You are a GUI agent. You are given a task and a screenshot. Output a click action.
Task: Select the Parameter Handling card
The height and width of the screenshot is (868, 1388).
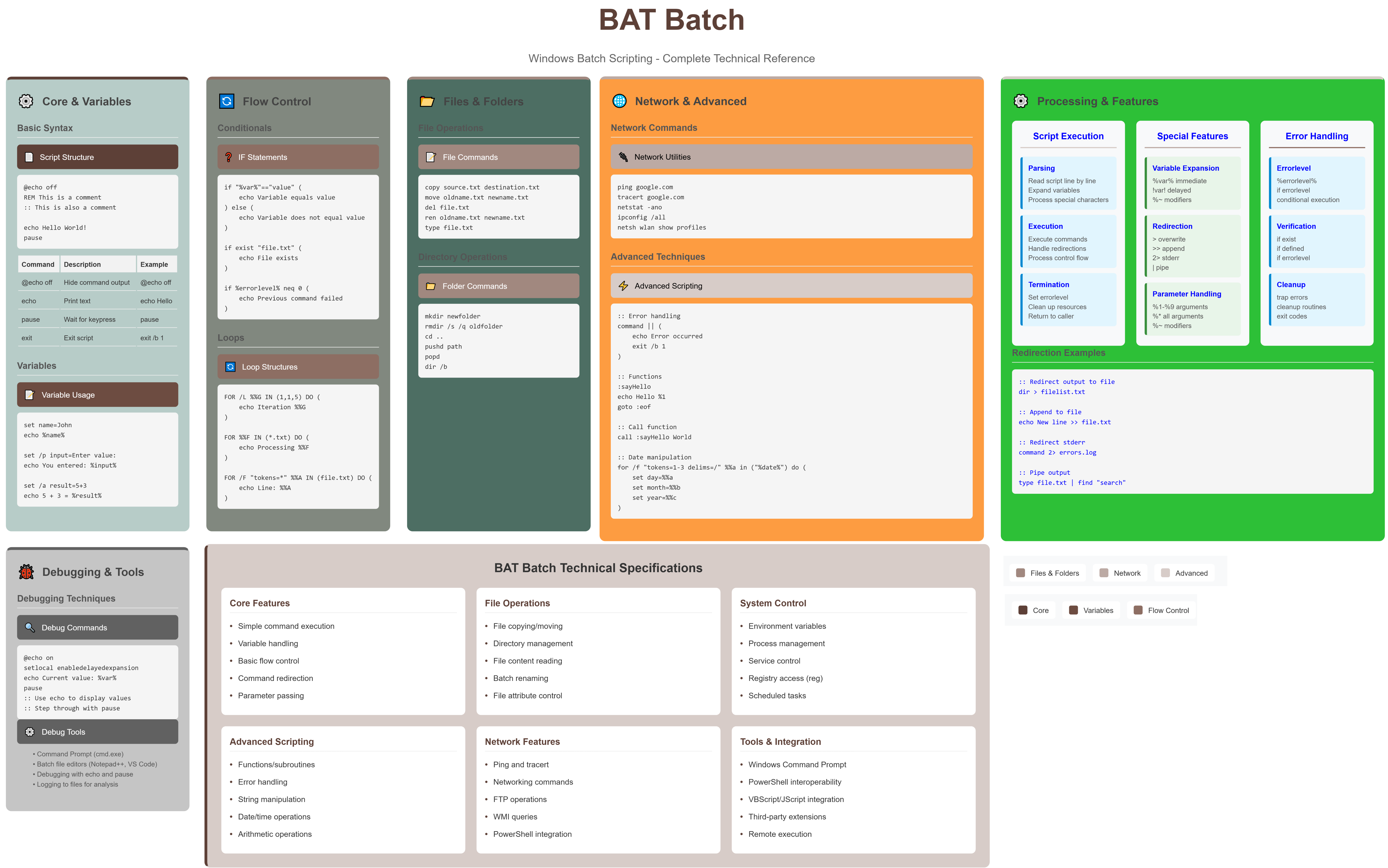point(1192,309)
